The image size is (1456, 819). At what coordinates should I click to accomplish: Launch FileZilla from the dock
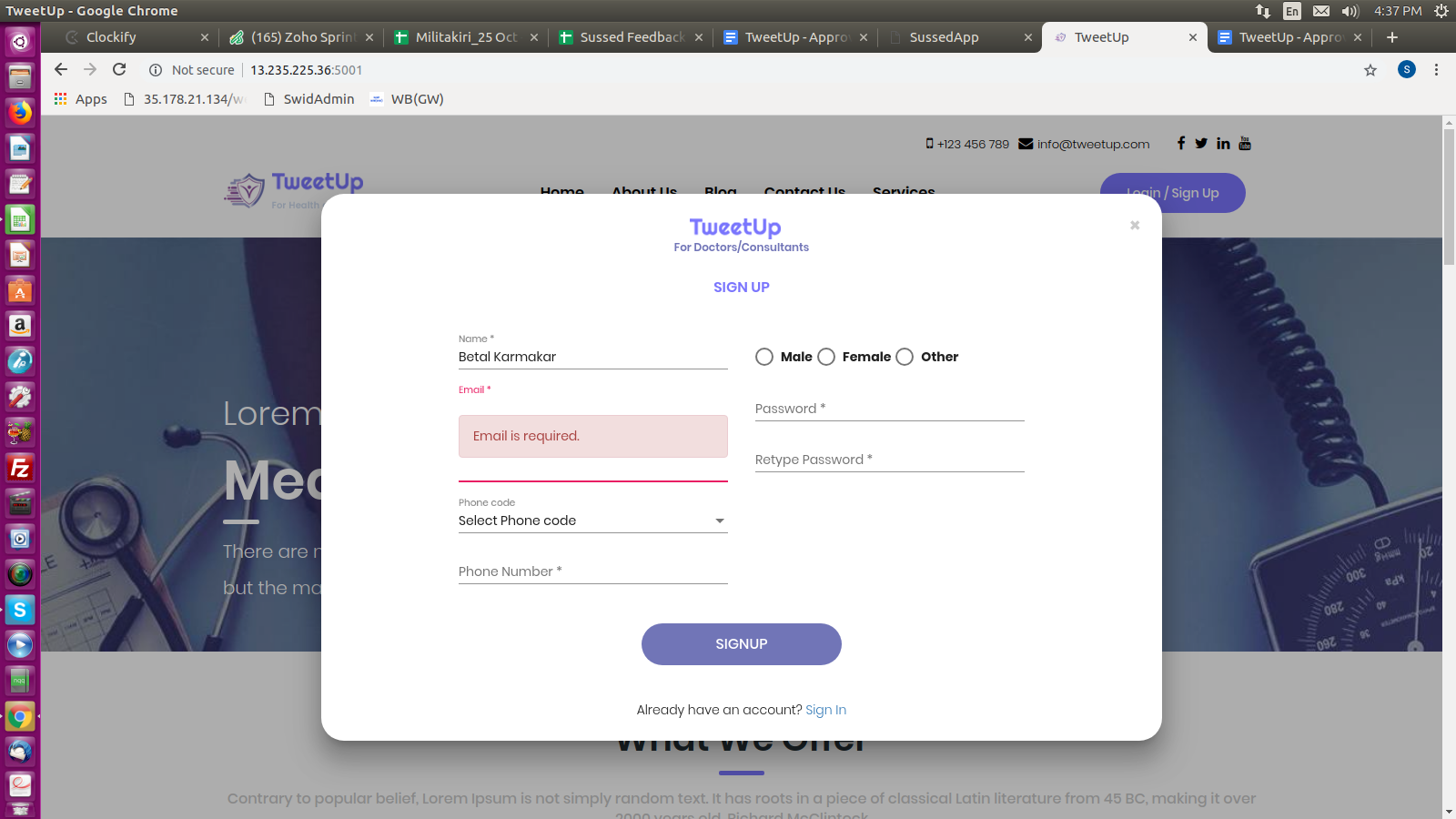click(x=20, y=468)
